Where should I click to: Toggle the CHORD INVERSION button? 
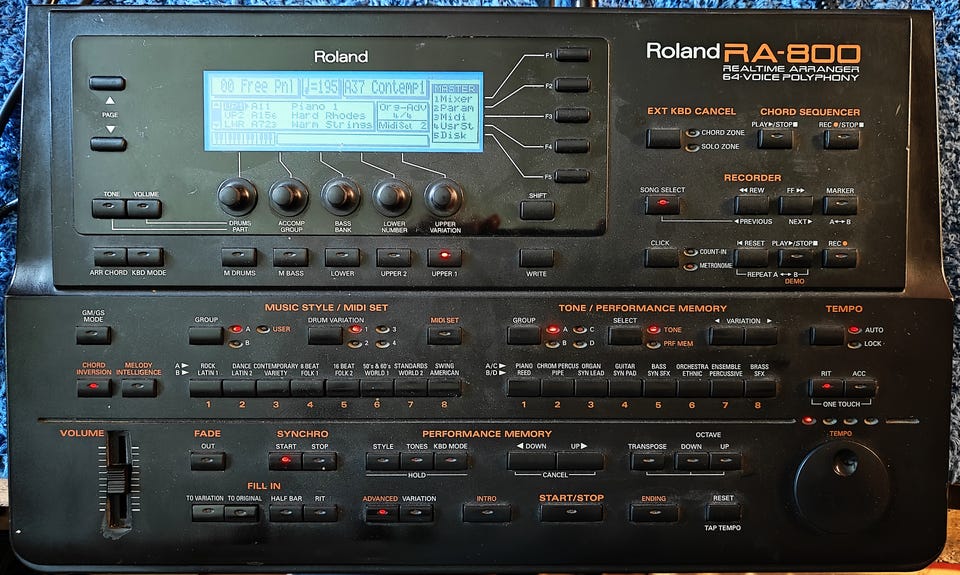click(x=94, y=388)
